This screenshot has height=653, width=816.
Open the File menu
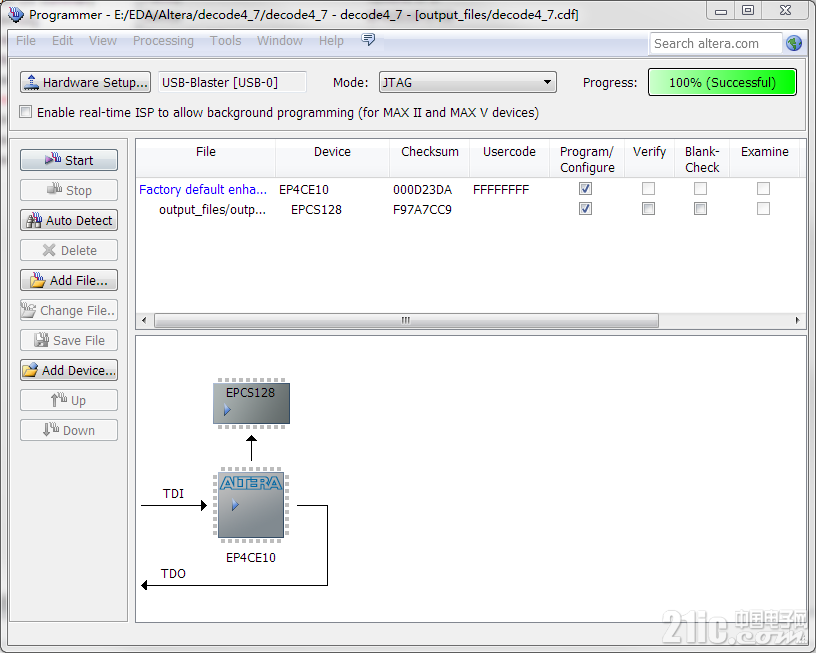click(x=26, y=41)
